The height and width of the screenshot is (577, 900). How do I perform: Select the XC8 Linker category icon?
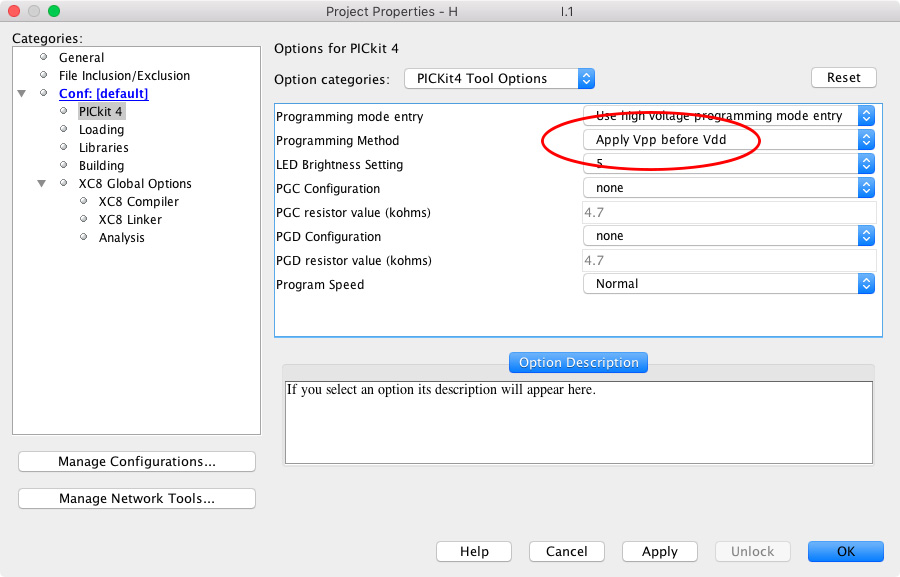(x=84, y=219)
